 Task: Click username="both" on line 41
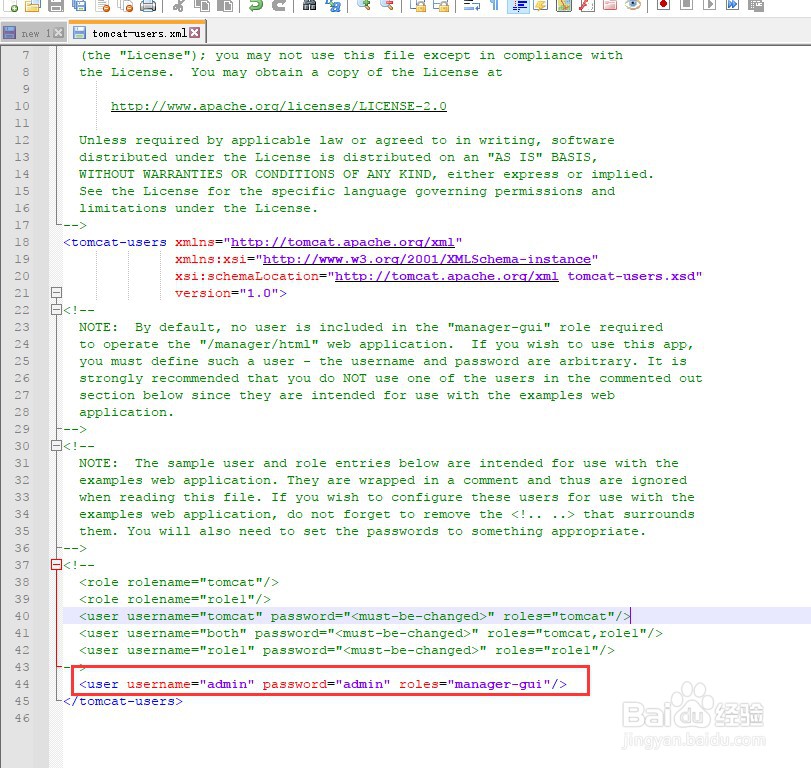tap(187, 633)
